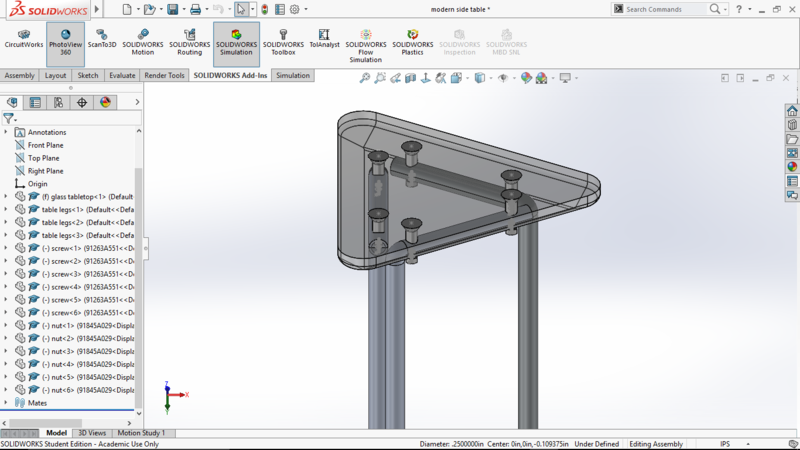Expand screw<1> component node
Image resolution: width=800 pixels, height=450 pixels.
6,248
